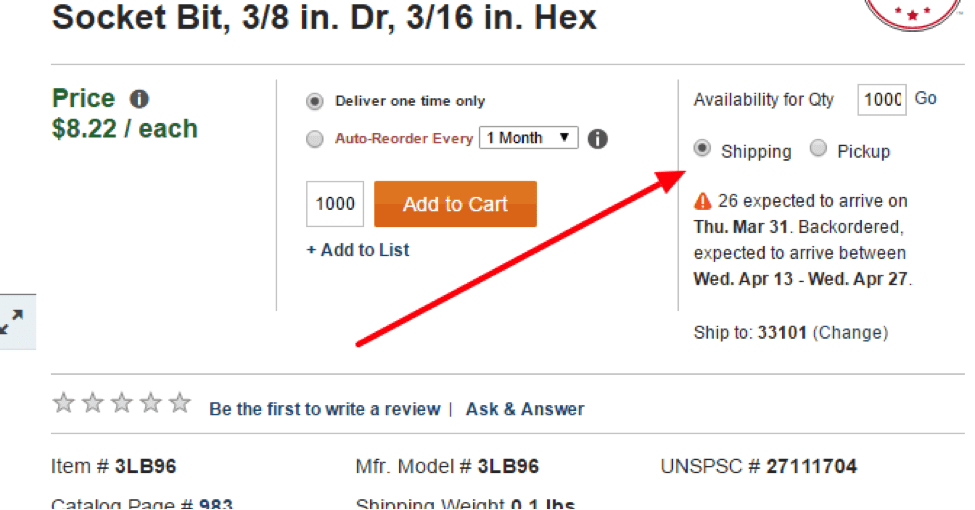This screenshot has width=975, height=510.
Task: Click the fifth review star
Action: (180, 403)
